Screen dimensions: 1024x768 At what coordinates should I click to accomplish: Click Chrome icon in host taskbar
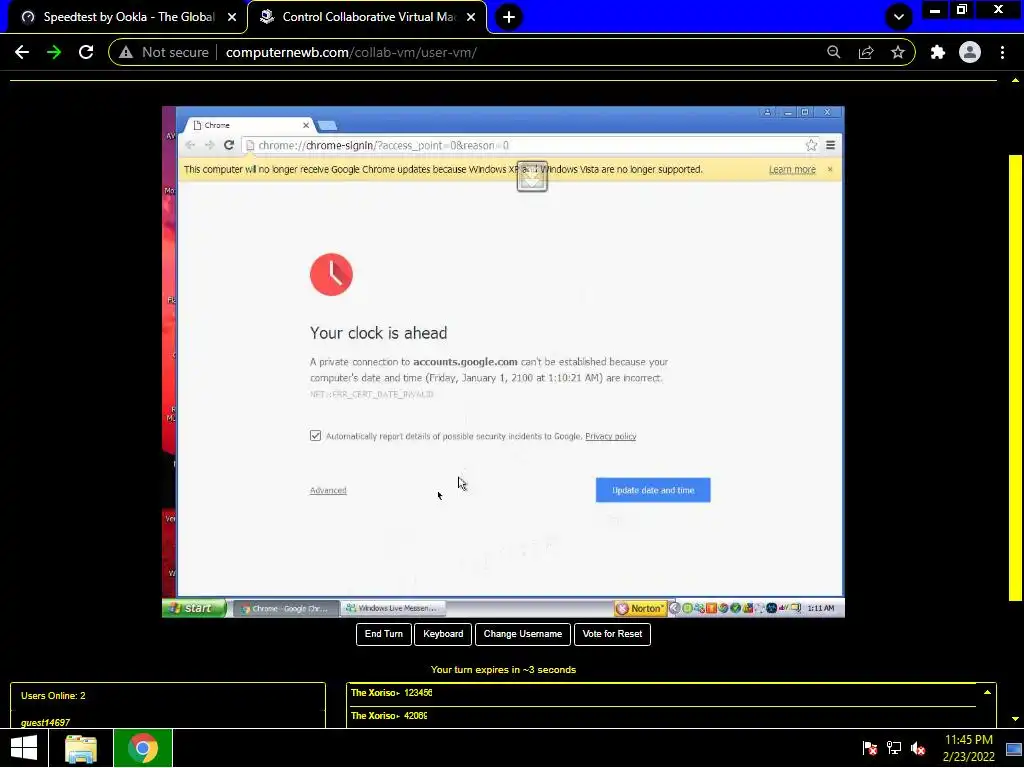(142, 748)
